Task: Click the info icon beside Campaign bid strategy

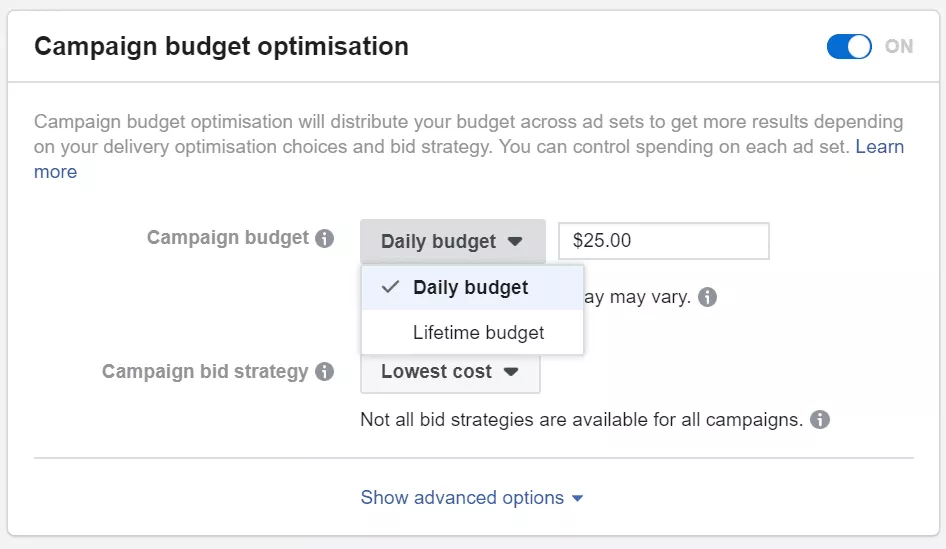Action: pyautogui.click(x=324, y=372)
